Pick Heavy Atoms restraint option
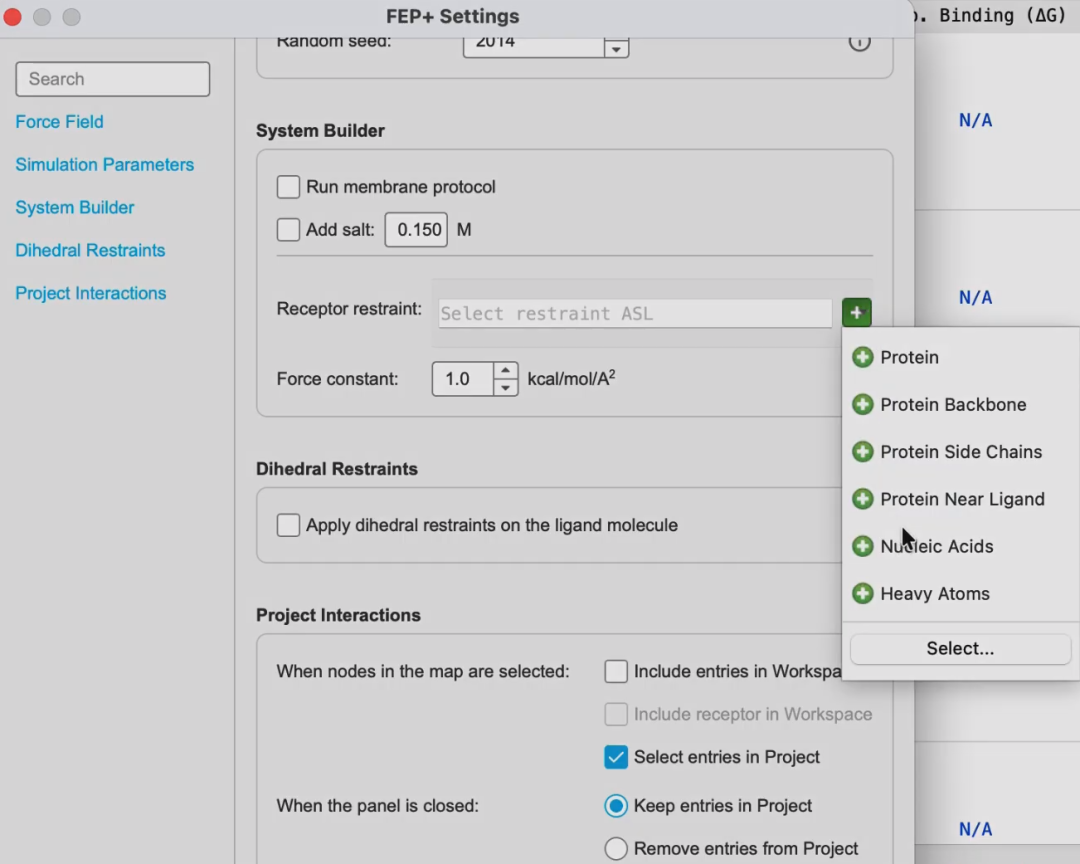This screenshot has height=864, width=1080. pos(935,593)
